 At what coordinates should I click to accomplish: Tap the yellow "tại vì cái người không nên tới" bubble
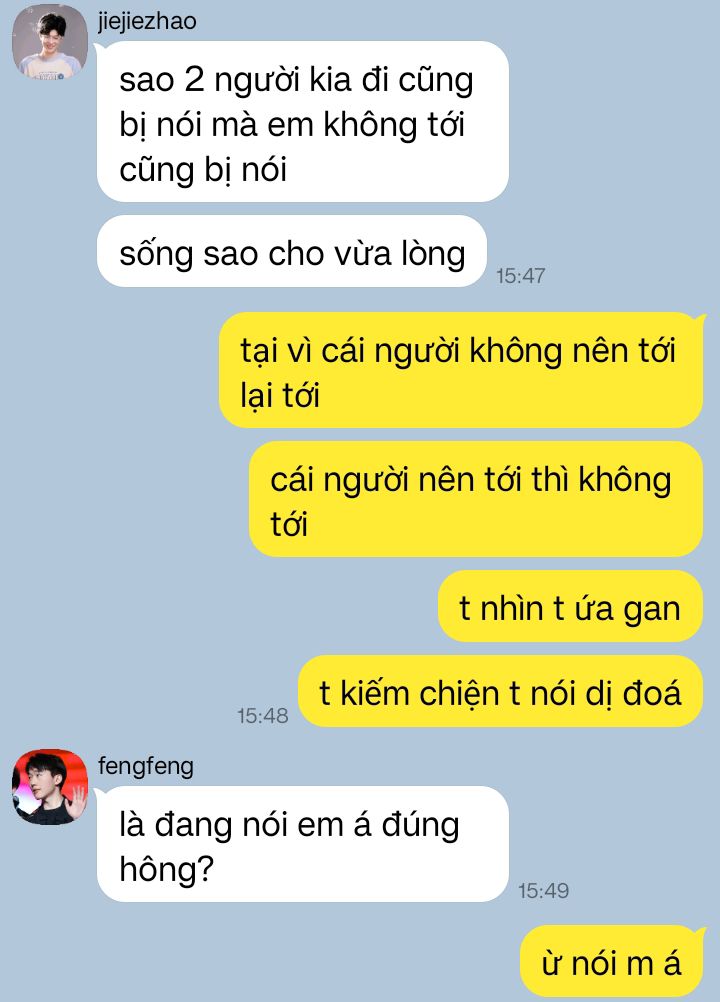tap(461, 370)
